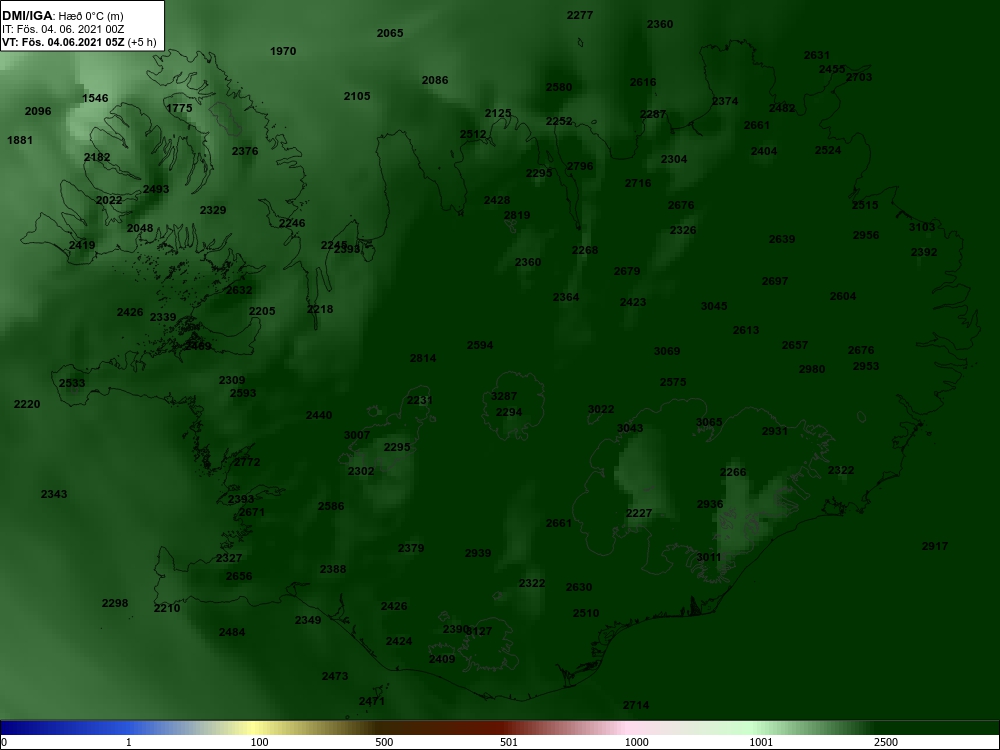Click the map value 2298
Viewport: 1000px width, 750px height.
115,603
